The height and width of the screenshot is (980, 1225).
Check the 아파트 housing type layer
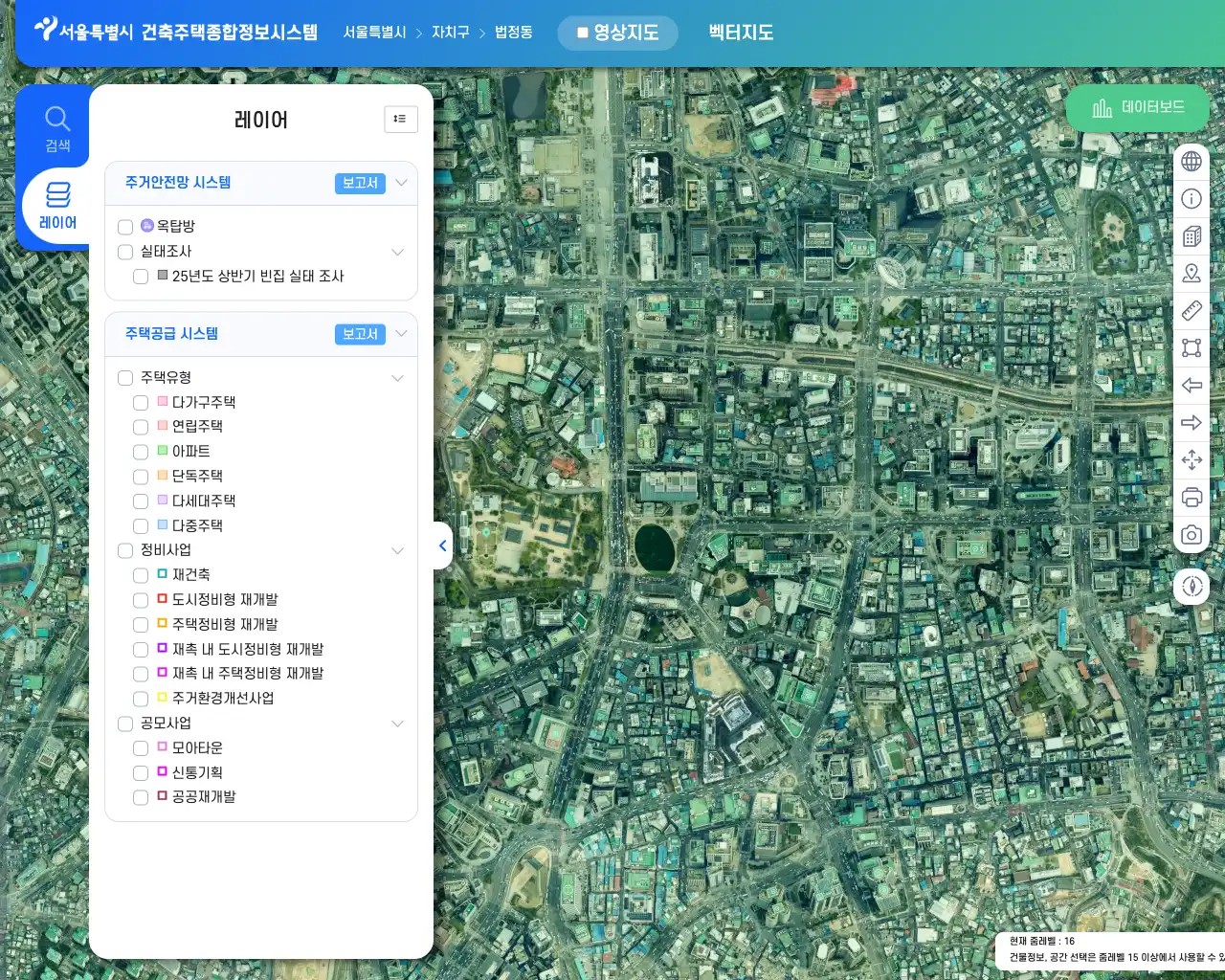coord(141,451)
